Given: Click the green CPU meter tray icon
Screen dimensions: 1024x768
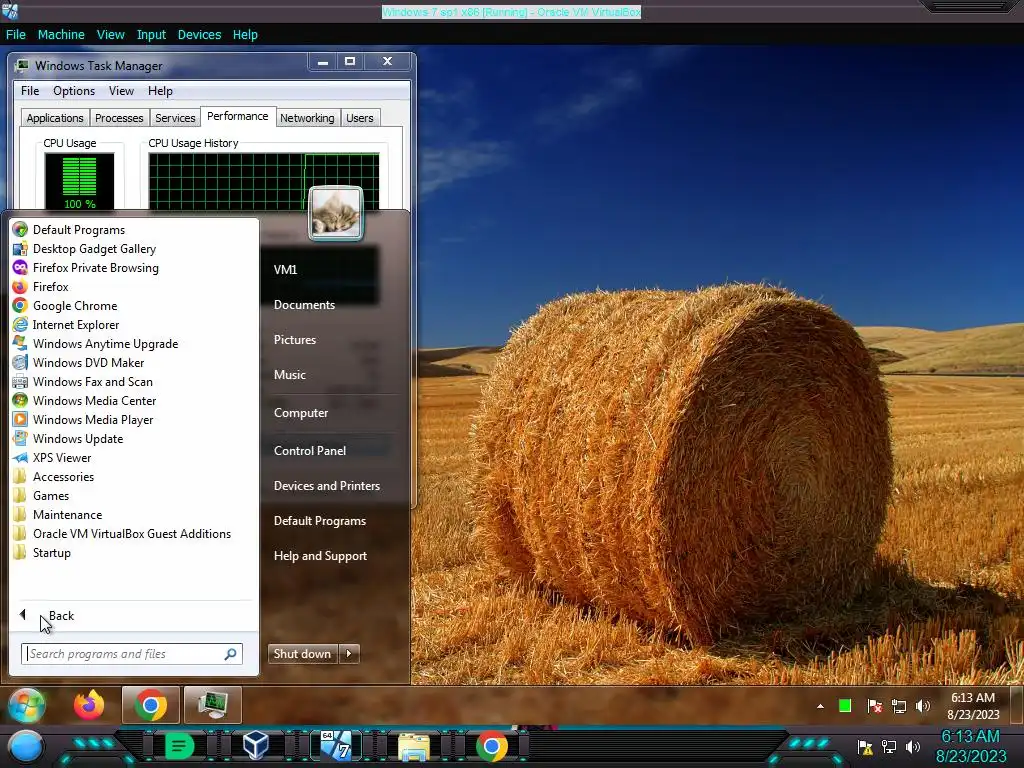Looking at the screenshot, I should [845, 706].
